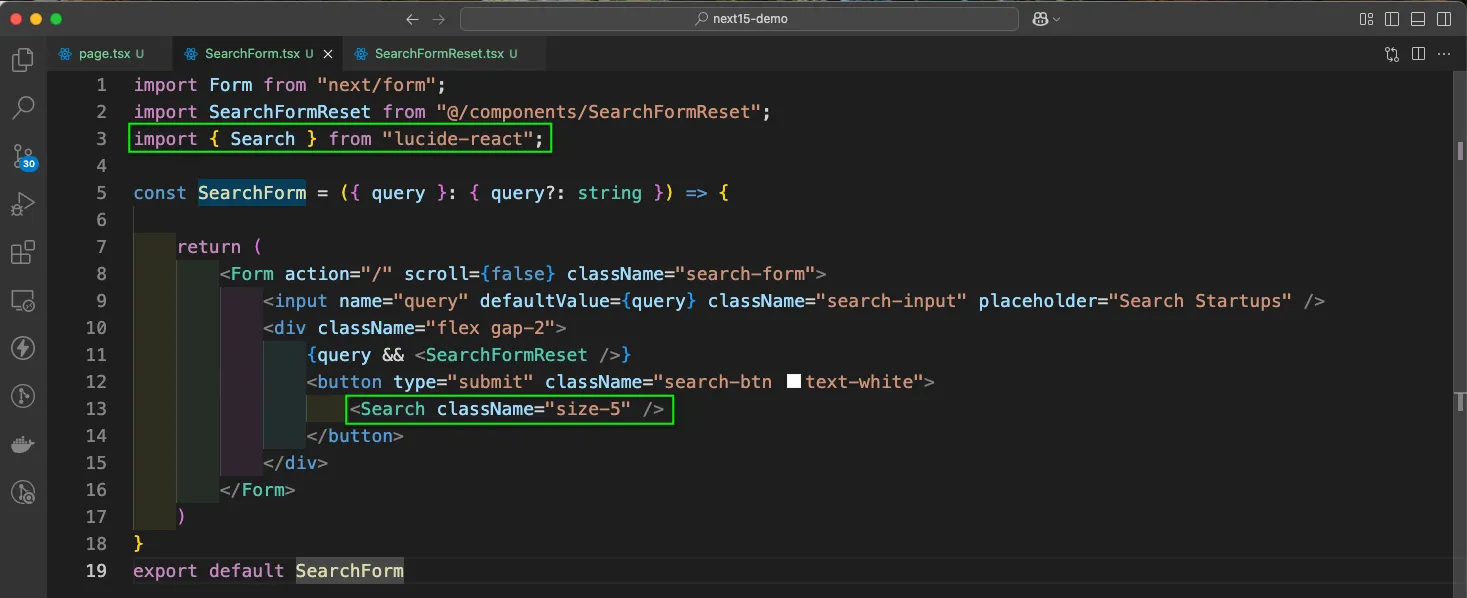
Task: Click the return keyword
Action: point(209,247)
